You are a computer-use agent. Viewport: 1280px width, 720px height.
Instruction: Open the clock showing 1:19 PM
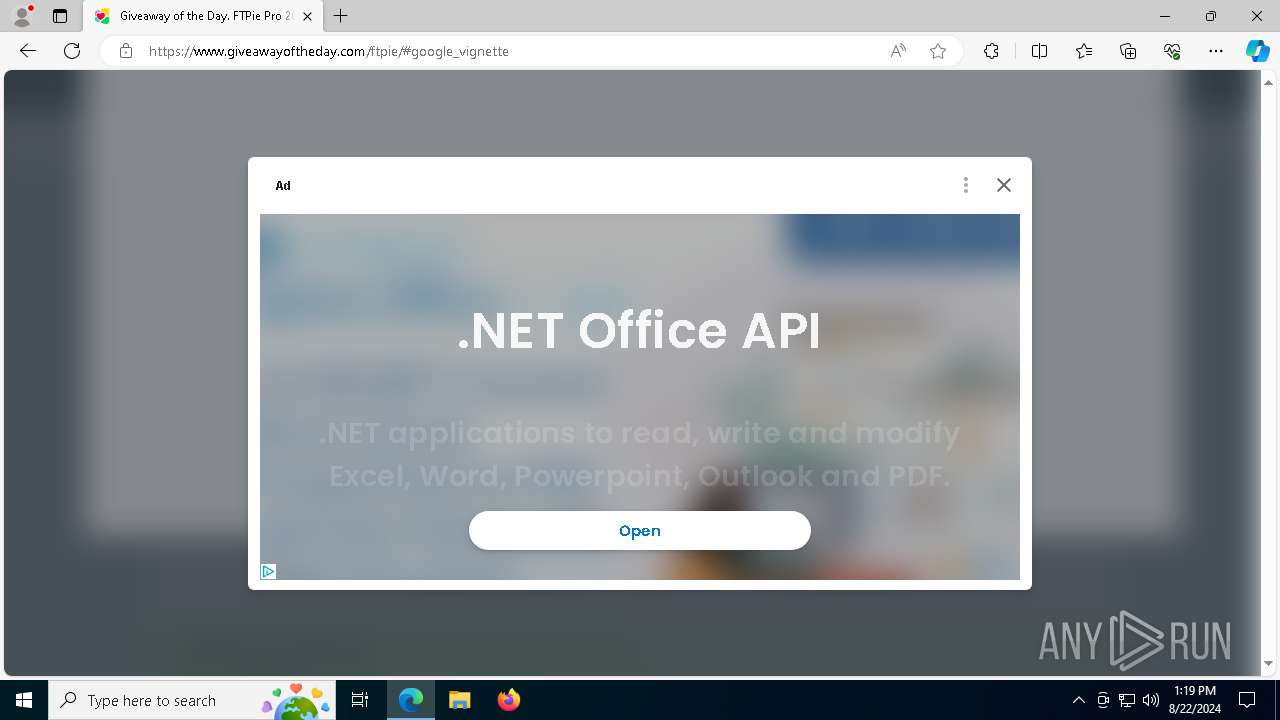click(1194, 700)
